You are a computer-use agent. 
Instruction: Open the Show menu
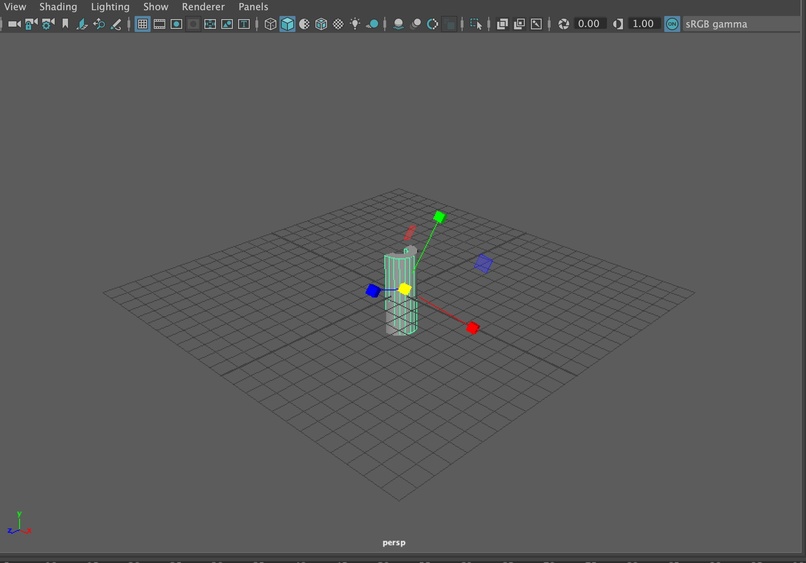(156, 7)
